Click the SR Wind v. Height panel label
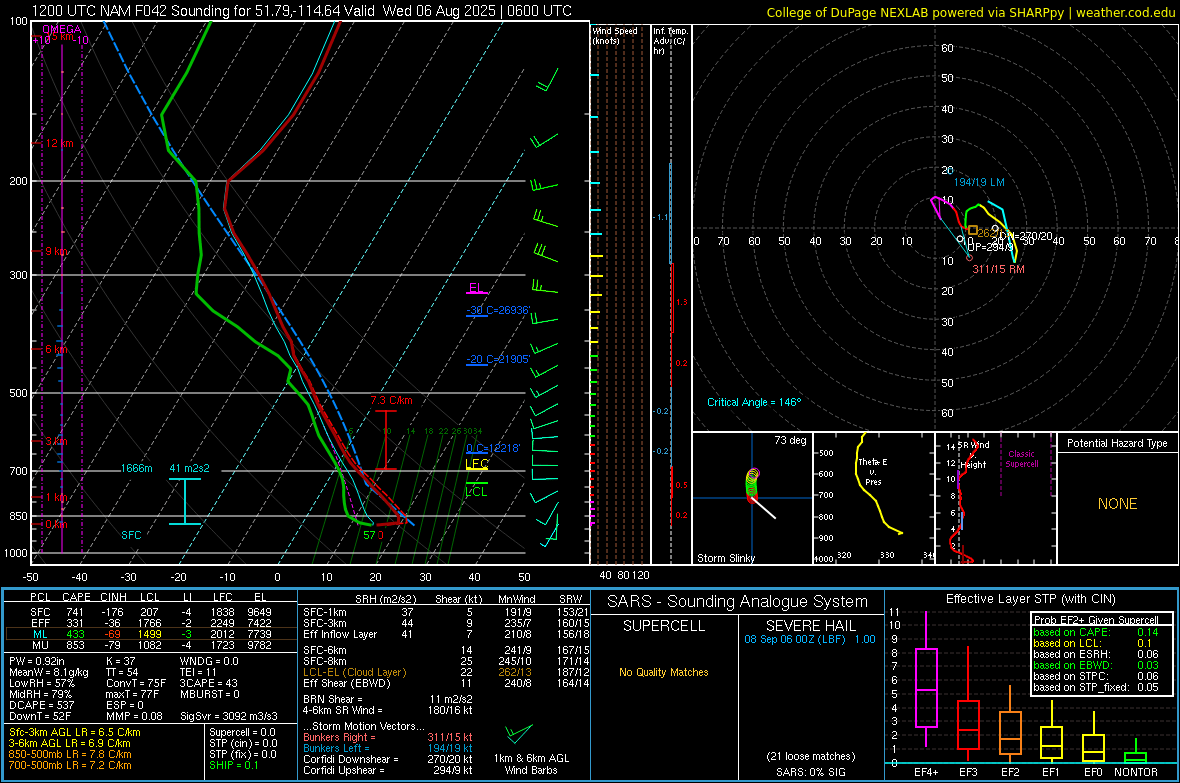 pyautogui.click(x=973, y=455)
